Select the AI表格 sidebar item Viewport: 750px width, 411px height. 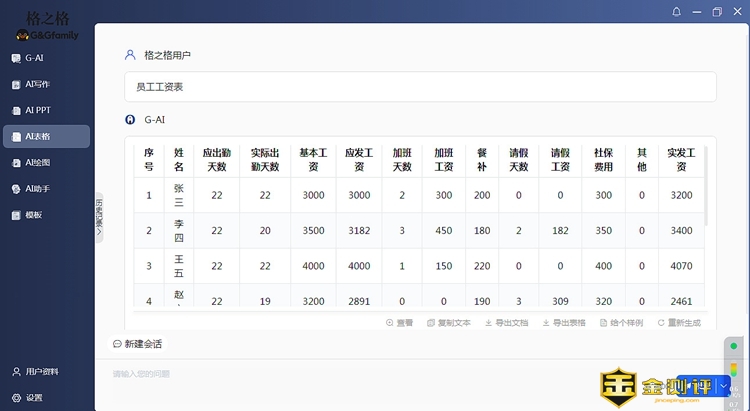pos(38,136)
